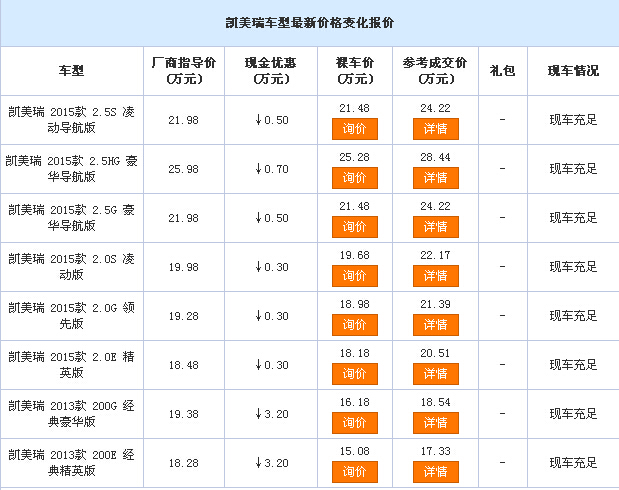Click bare car price 18.98
Viewport: 619px width, 490px height.
tap(355, 304)
